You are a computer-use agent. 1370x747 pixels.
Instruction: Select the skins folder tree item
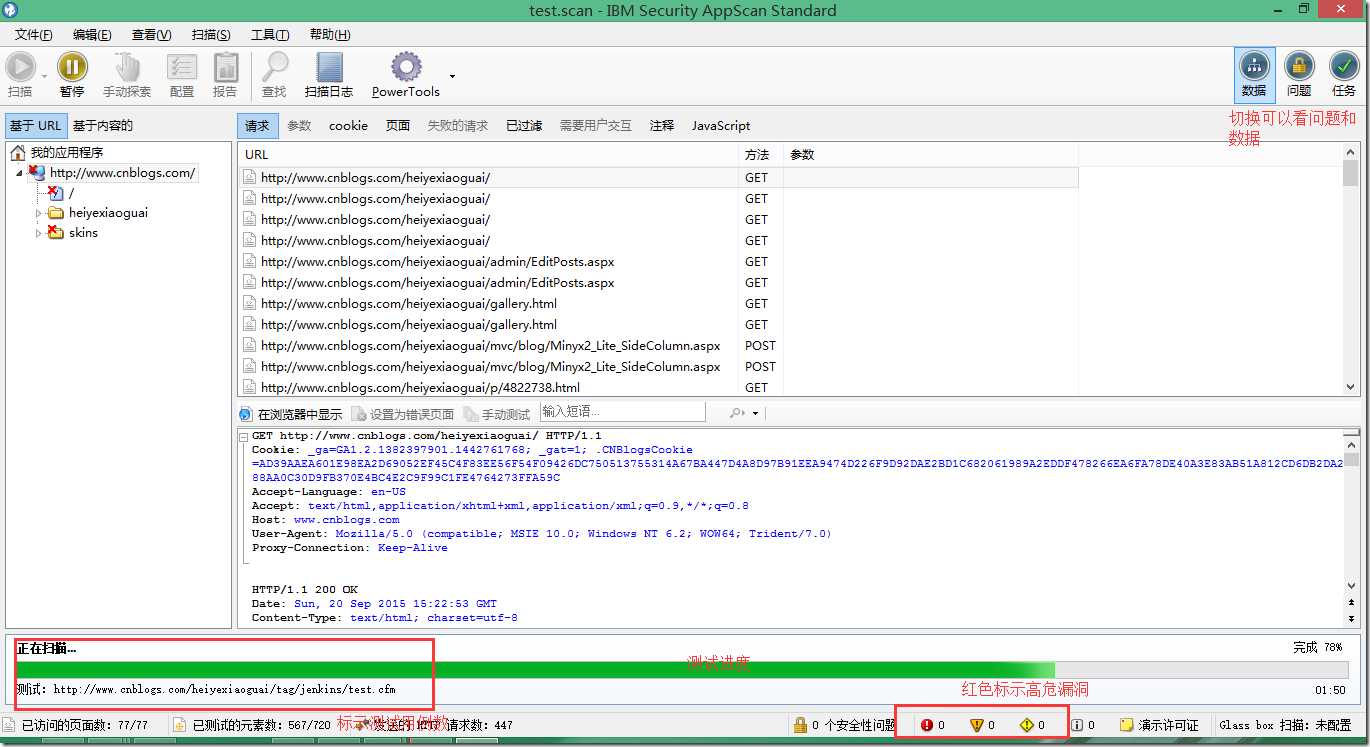coord(83,233)
